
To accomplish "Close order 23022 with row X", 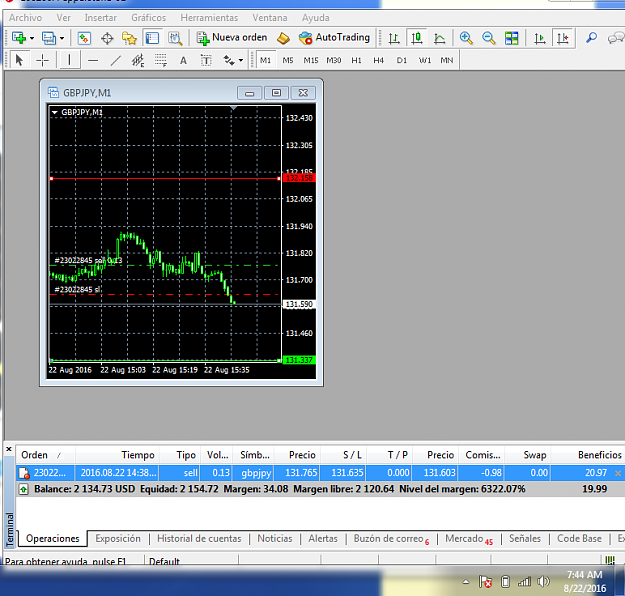I will point(618,473).
